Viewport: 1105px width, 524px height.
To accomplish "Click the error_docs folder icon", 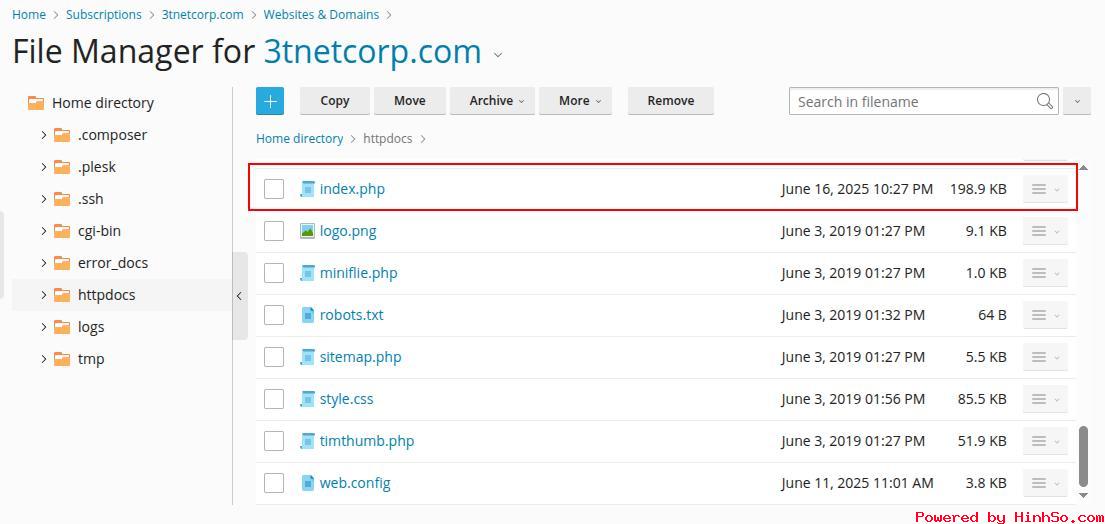I will [62, 263].
